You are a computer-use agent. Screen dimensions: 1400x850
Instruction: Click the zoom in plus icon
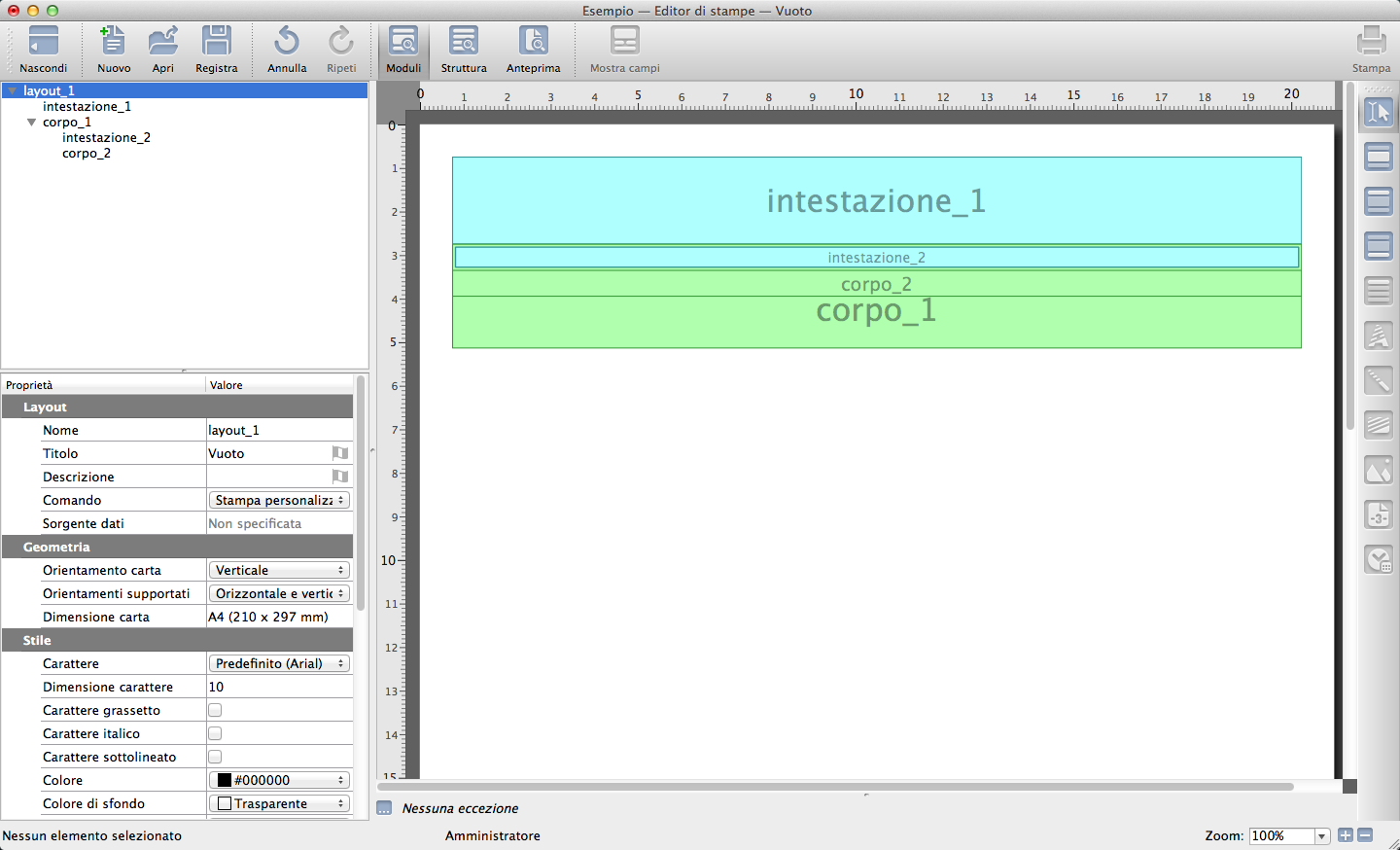point(1346,835)
